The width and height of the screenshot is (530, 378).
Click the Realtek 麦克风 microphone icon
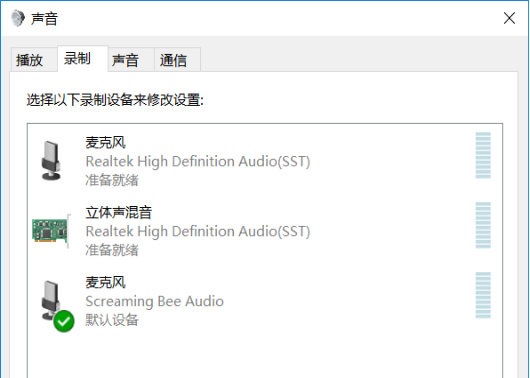click(x=51, y=161)
